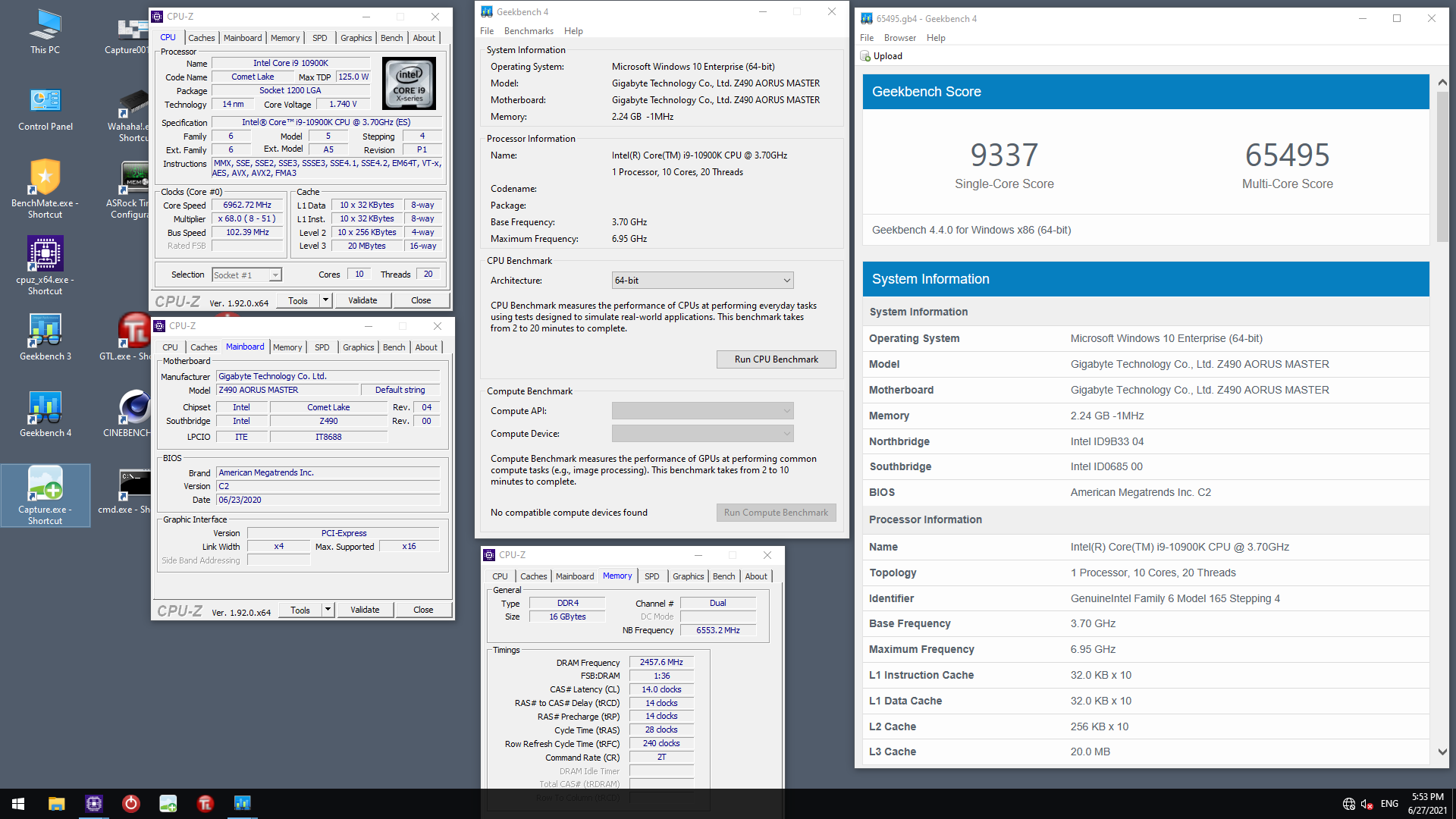Open Tools dropdown arrow in Mainboard CPU-Z window
Screen dimensions: 1456x819
click(328, 610)
